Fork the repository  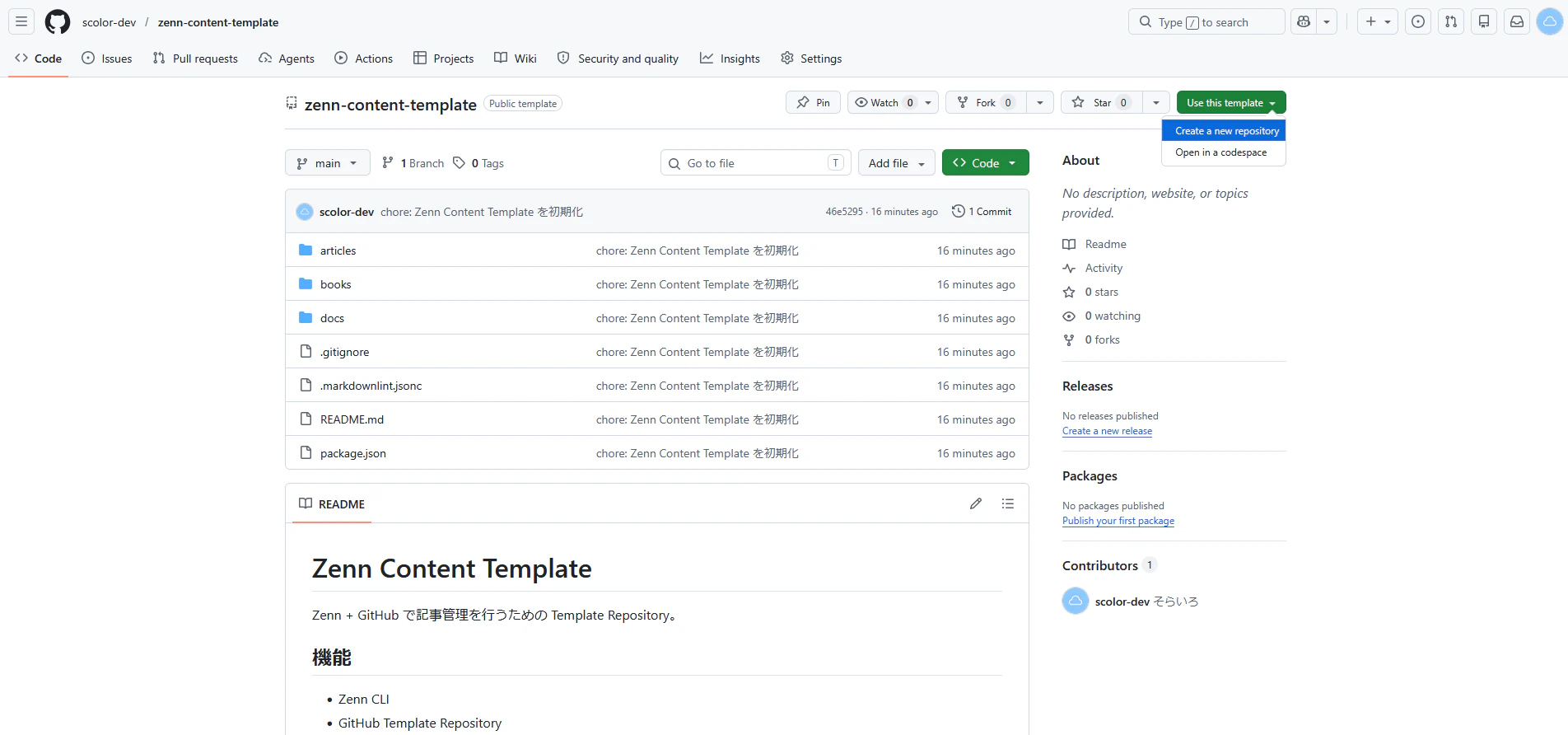pos(986,102)
